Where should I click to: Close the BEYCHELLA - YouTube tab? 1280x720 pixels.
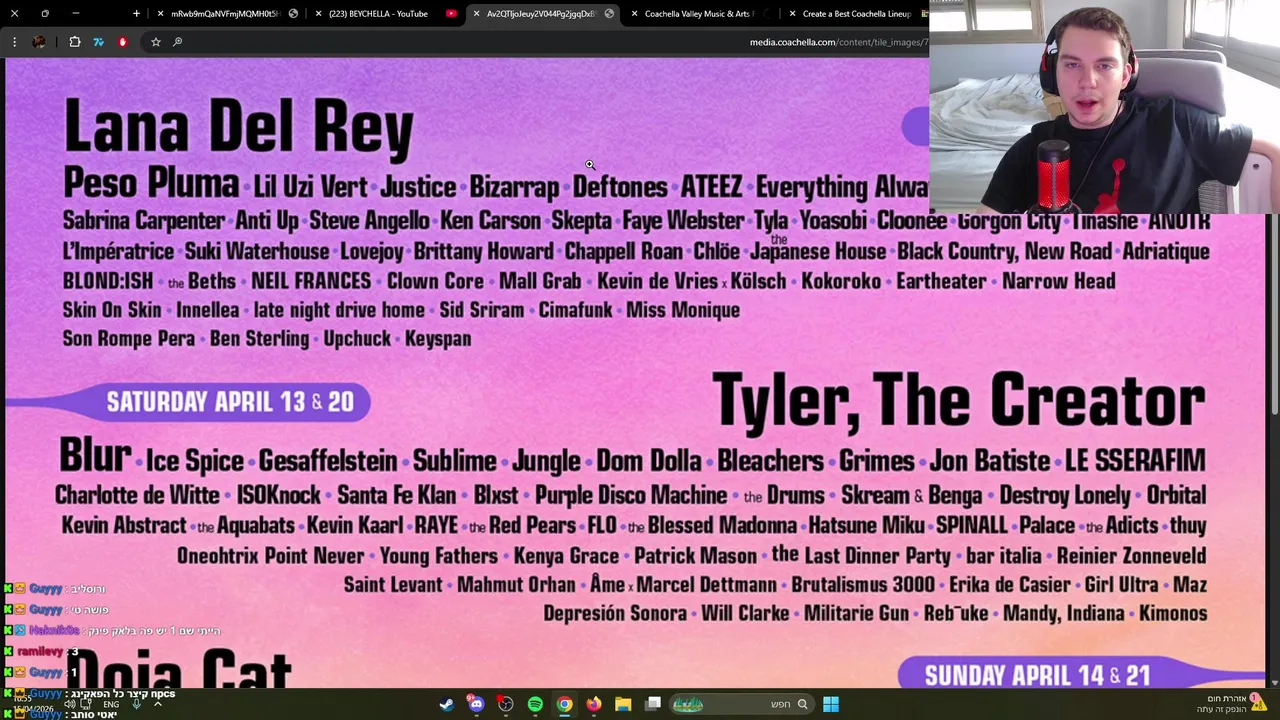318,14
